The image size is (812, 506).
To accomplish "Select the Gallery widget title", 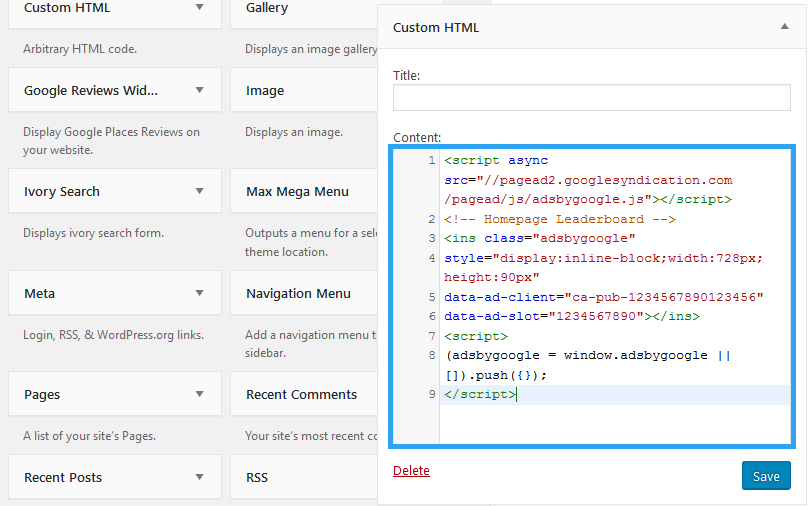I will click(267, 8).
